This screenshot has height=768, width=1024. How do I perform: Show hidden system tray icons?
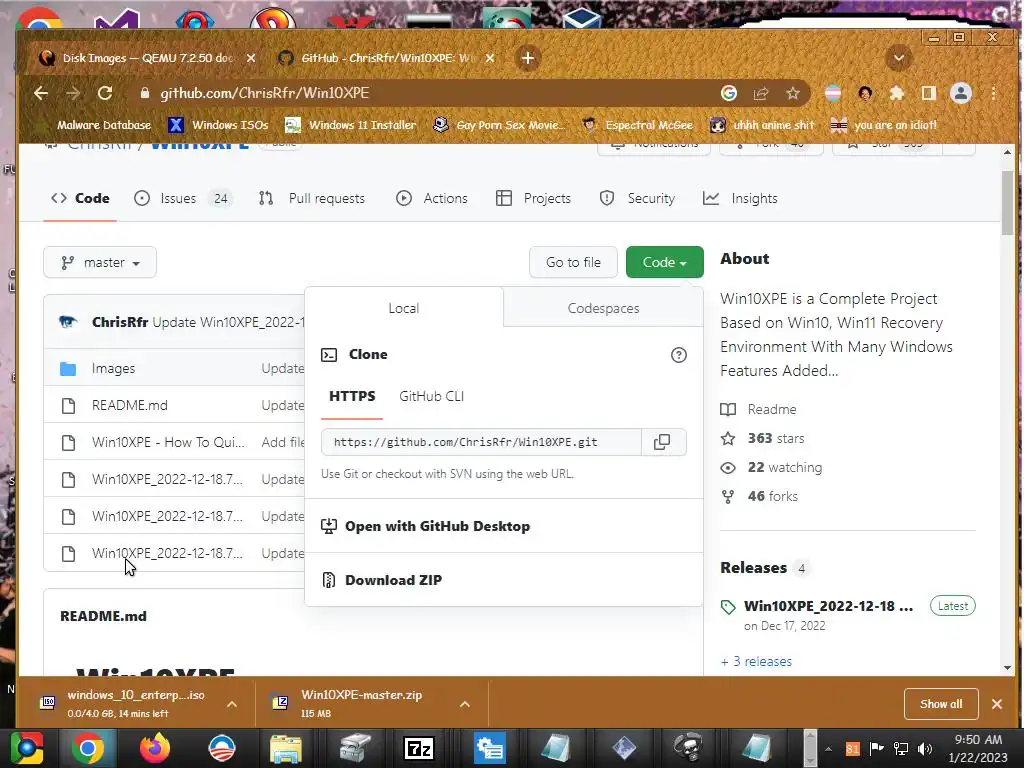coord(828,749)
